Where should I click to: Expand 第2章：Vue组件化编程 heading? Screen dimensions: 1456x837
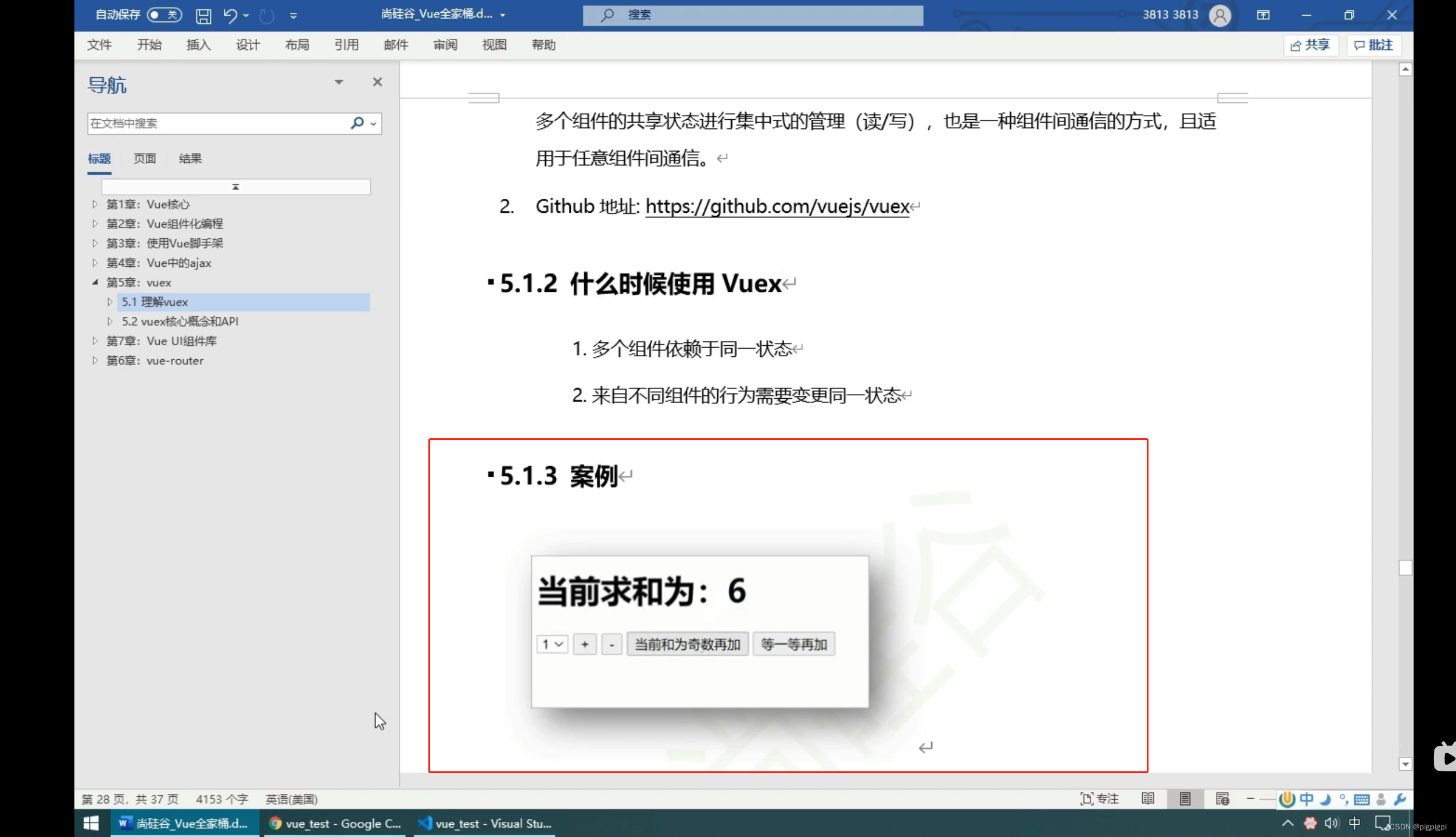click(95, 224)
